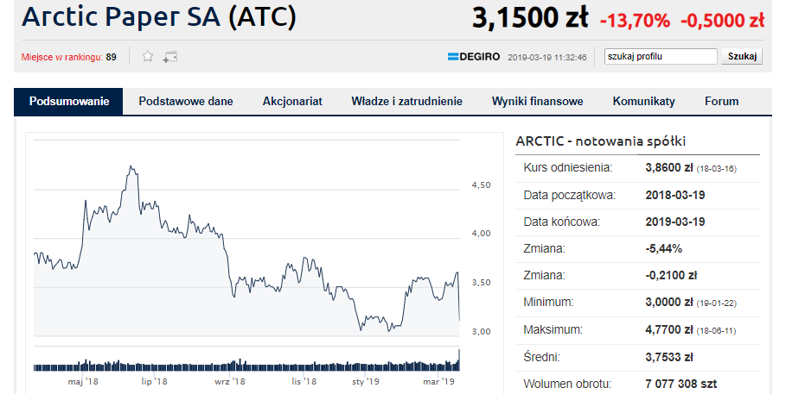Screen dimensions: 786x394
Task: Click the volume bars below chart
Action: 247,365
